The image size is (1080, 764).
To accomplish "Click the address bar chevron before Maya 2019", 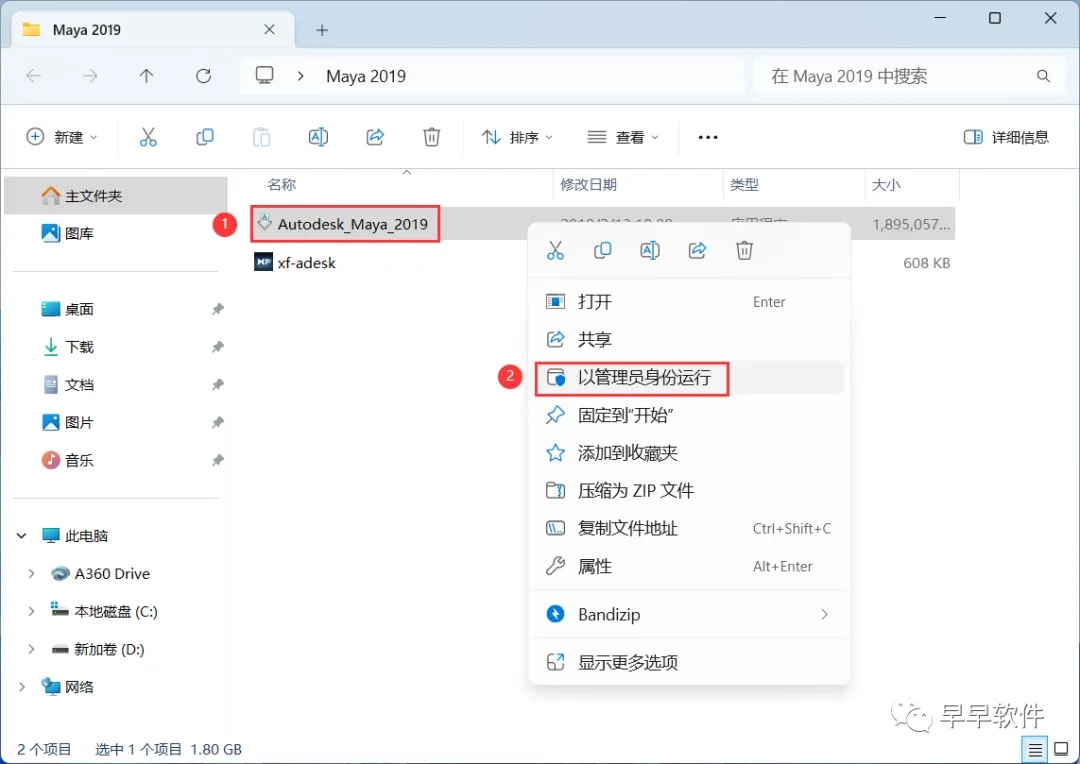I will point(300,76).
